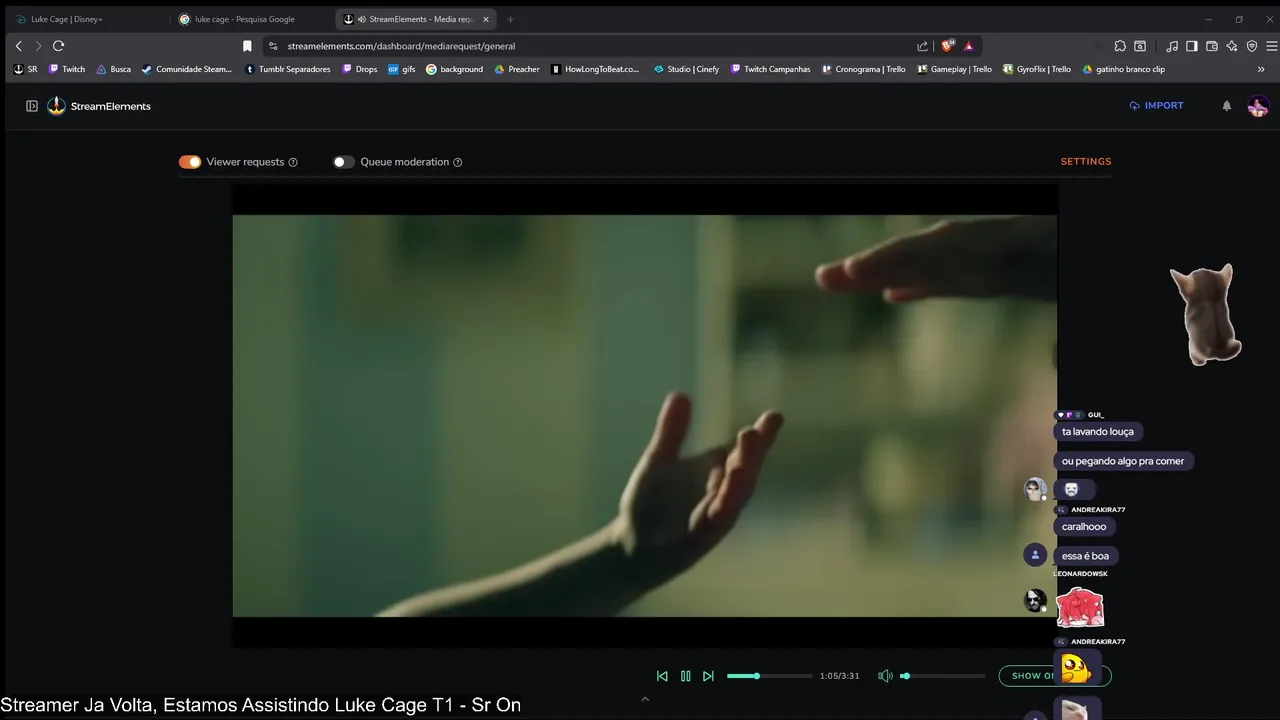Open the Twitch Campanhas bookmark
This screenshot has height=720, width=1280.
click(770, 69)
